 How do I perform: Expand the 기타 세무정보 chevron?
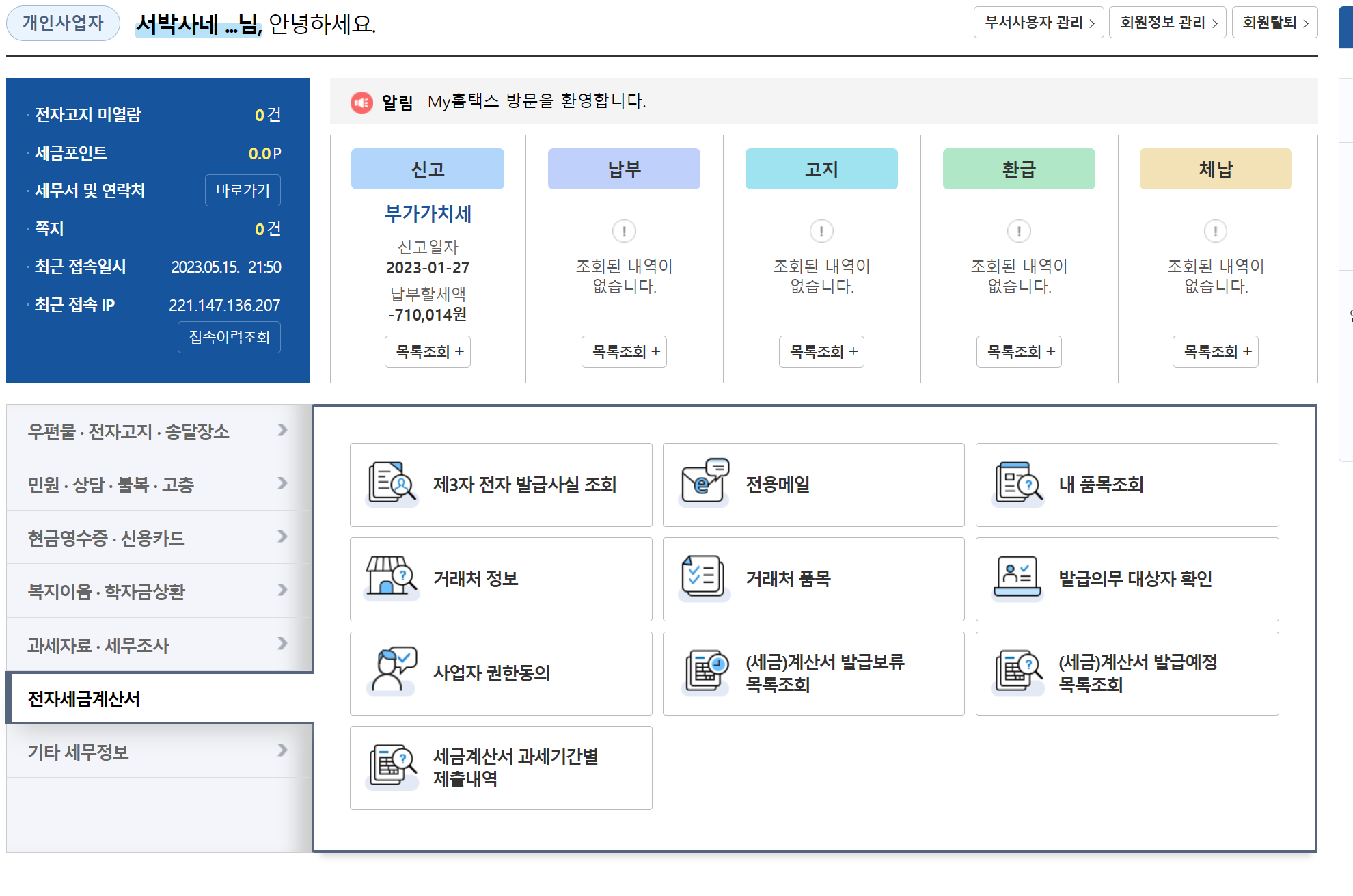click(x=282, y=750)
